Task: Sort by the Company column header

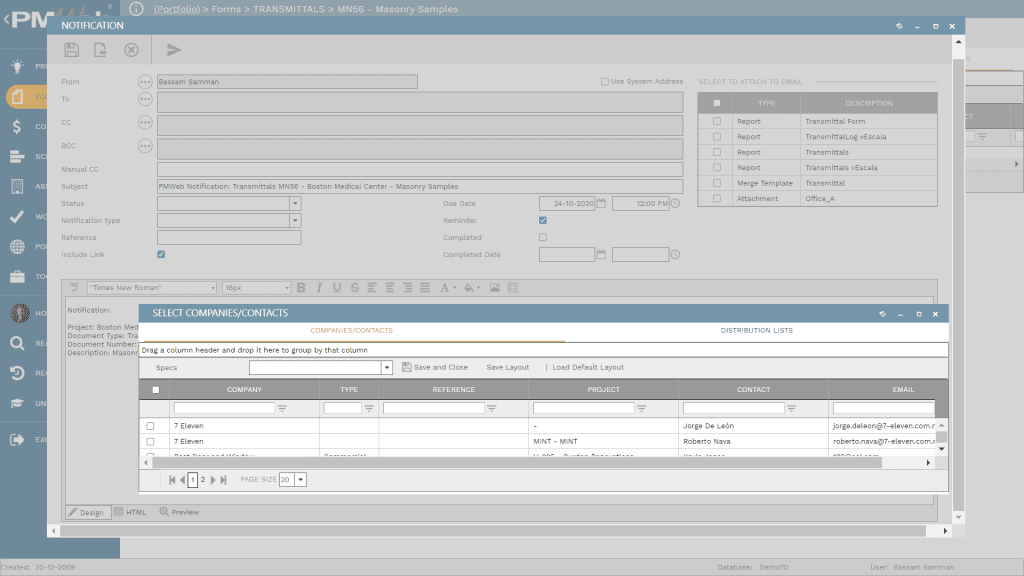Action: (x=244, y=390)
